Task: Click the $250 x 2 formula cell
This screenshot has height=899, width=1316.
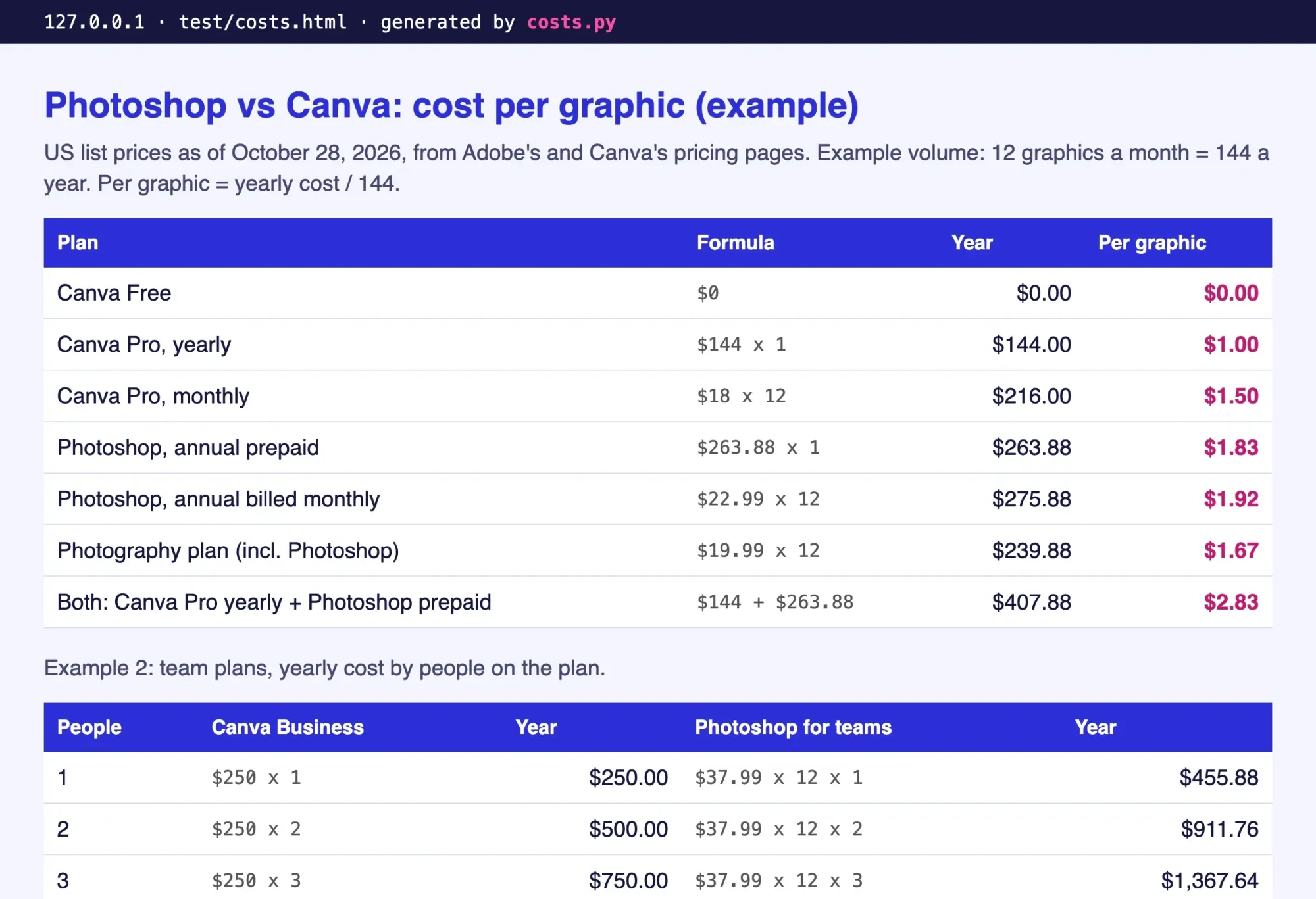Action: [x=256, y=829]
